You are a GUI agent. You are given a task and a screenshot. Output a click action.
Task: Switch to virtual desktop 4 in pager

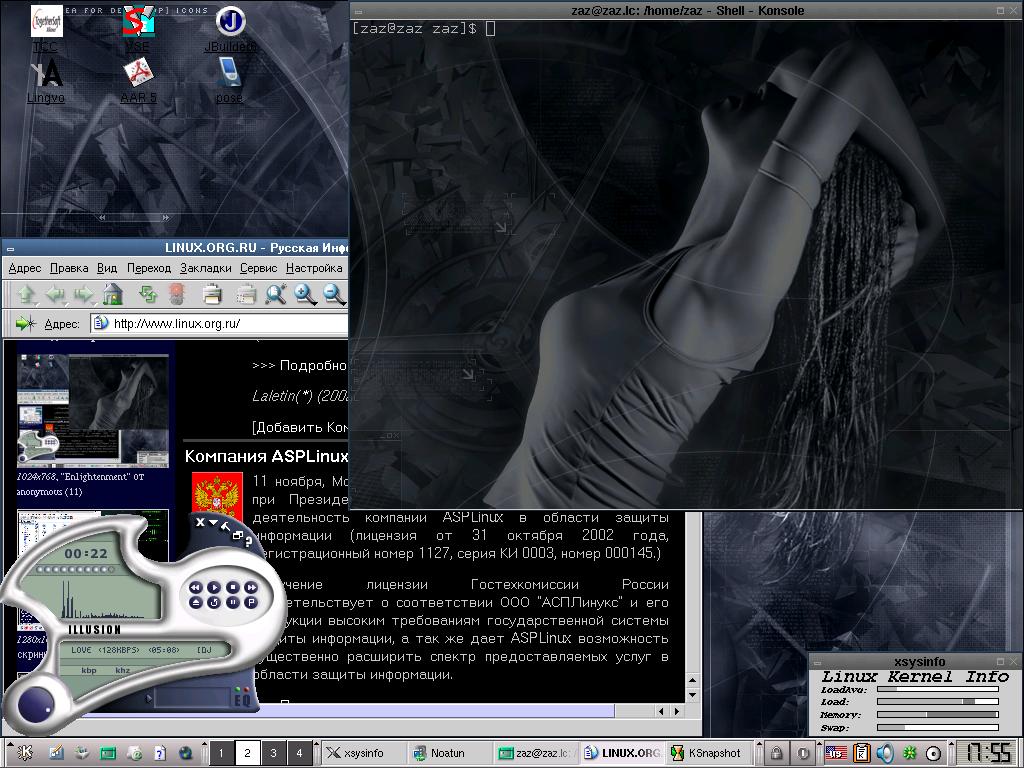click(300, 753)
